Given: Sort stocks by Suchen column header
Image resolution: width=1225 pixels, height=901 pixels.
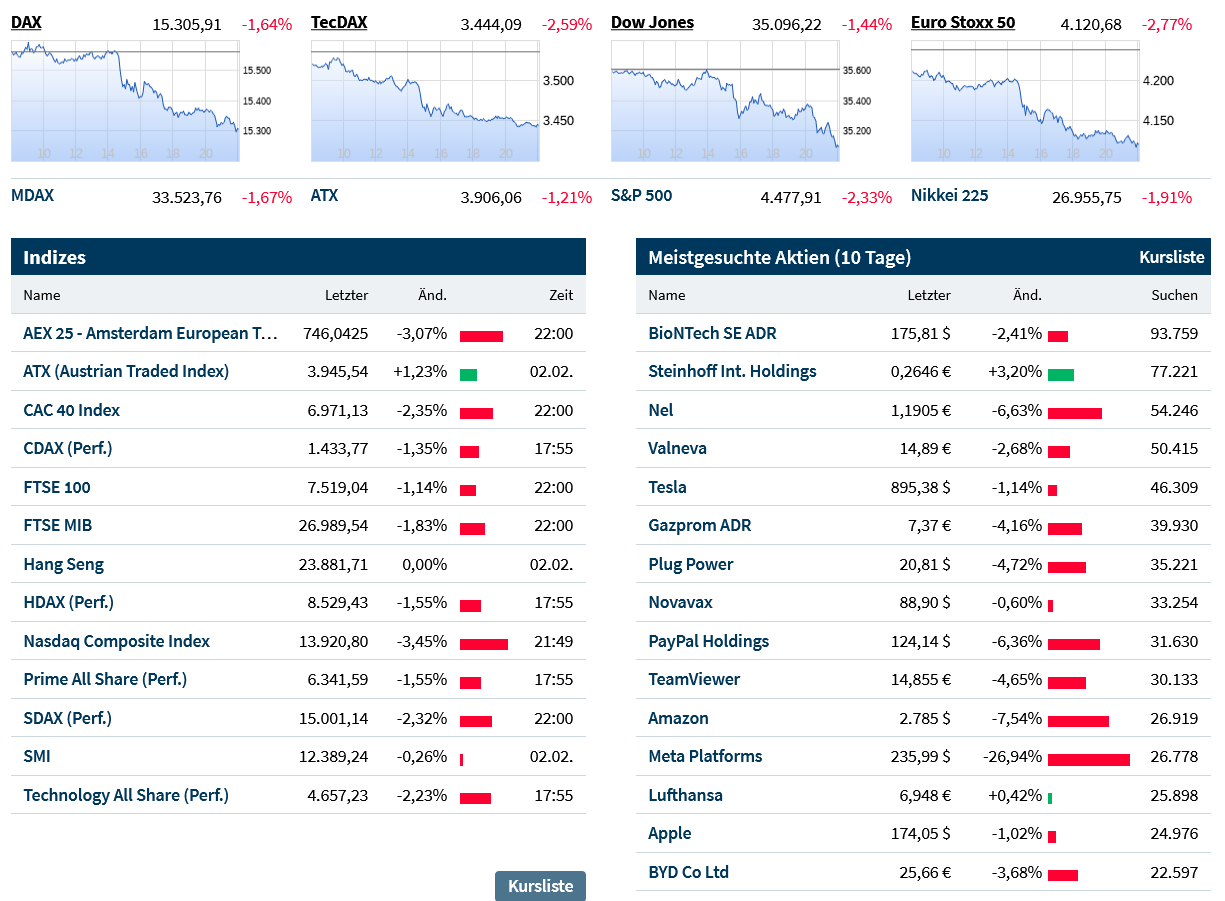Looking at the screenshot, I should (1174, 295).
